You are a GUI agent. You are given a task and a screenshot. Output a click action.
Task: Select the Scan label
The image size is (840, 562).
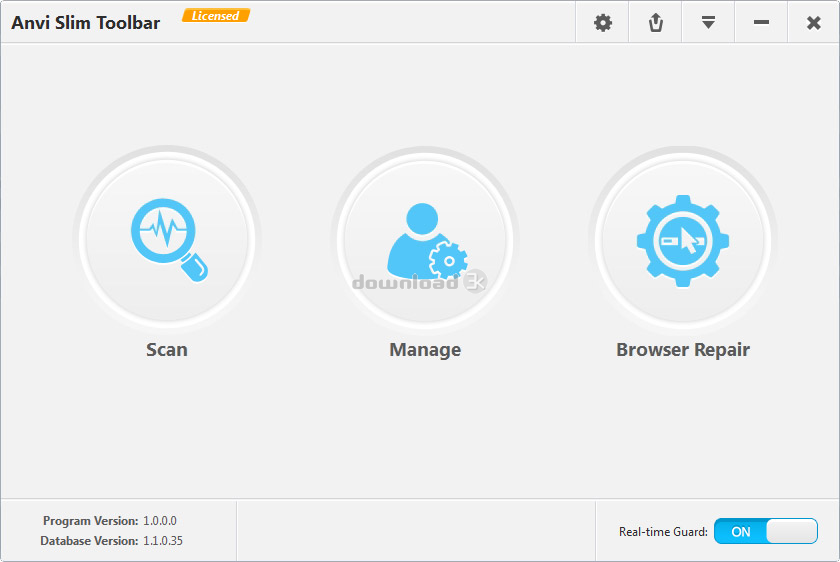click(x=167, y=349)
